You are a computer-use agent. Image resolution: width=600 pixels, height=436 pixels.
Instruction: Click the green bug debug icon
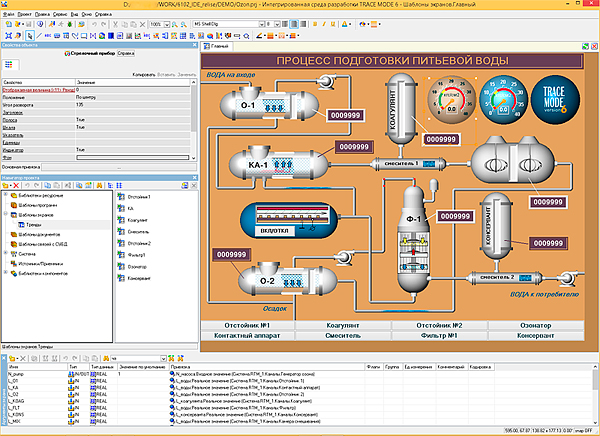(70, 24)
